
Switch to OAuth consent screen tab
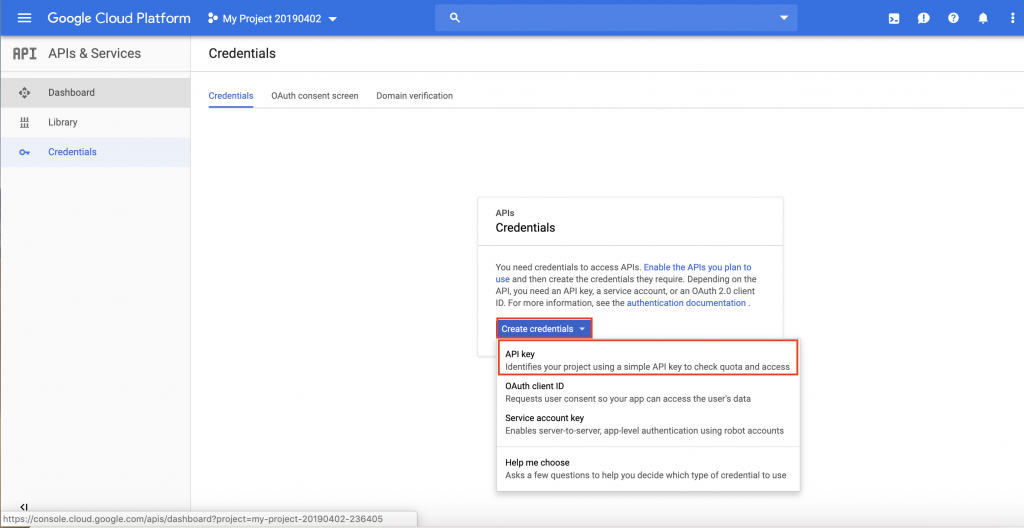[315, 95]
